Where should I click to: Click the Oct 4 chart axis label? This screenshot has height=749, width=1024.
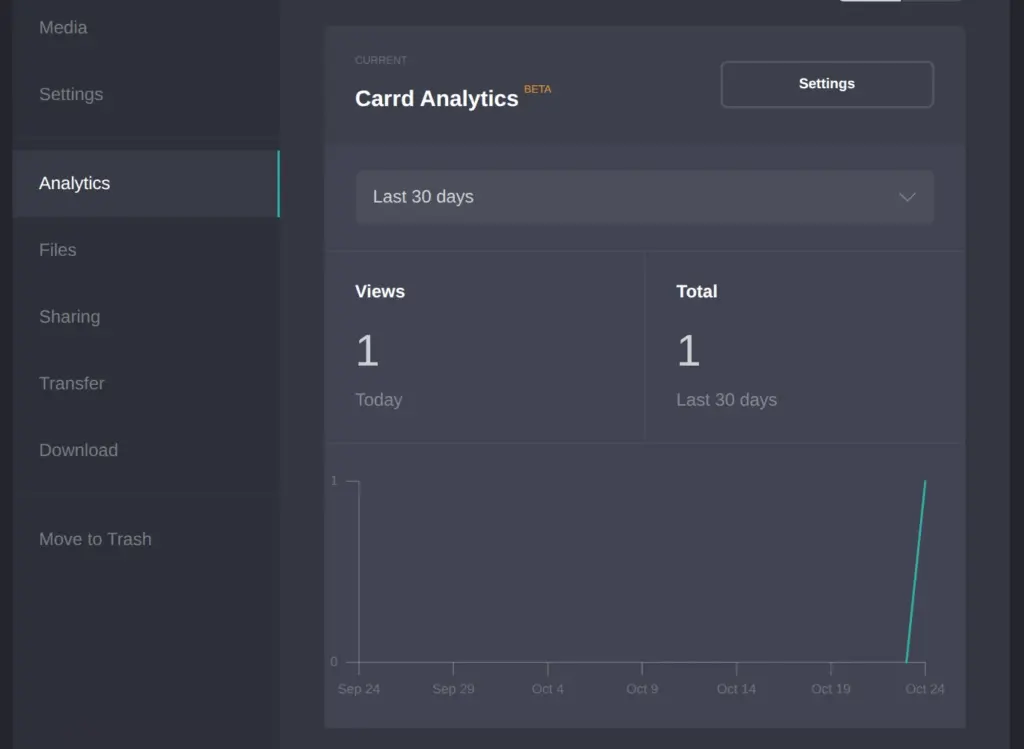547,689
